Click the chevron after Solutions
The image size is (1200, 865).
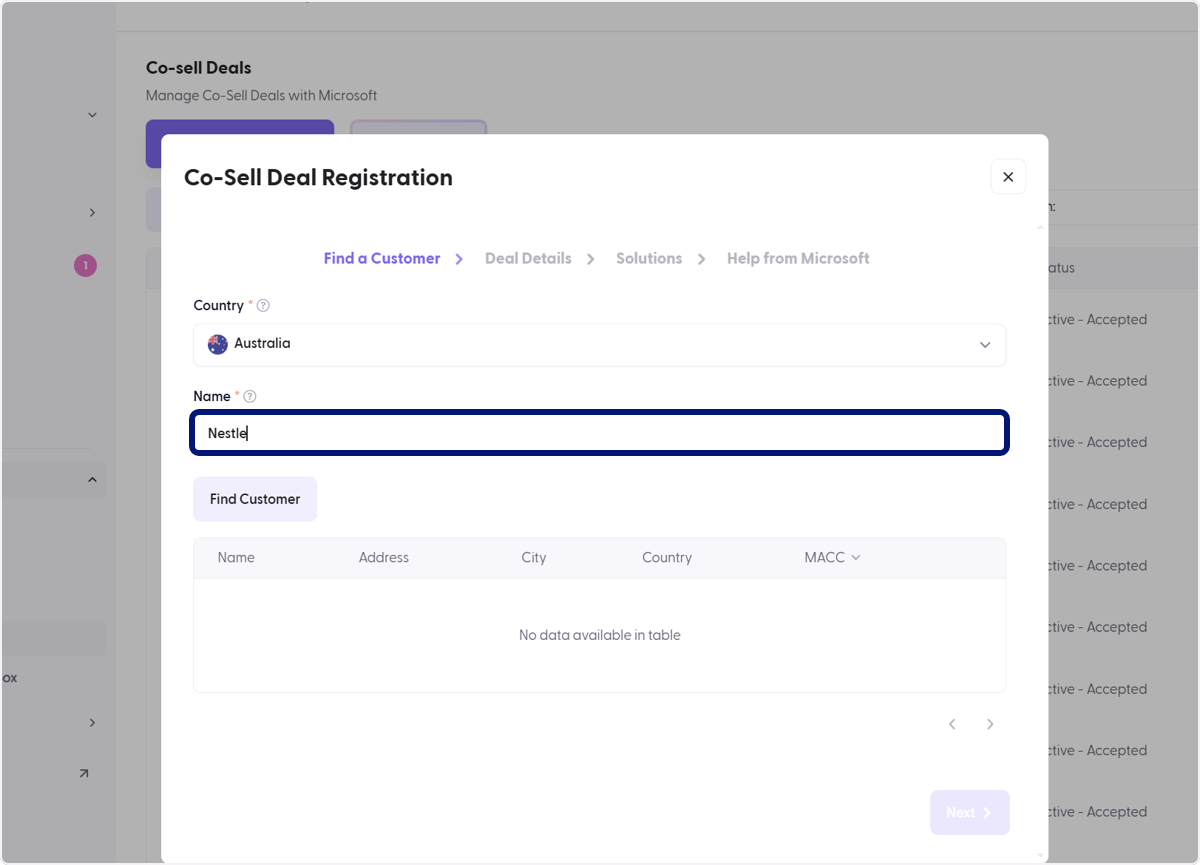pyautogui.click(x=702, y=259)
